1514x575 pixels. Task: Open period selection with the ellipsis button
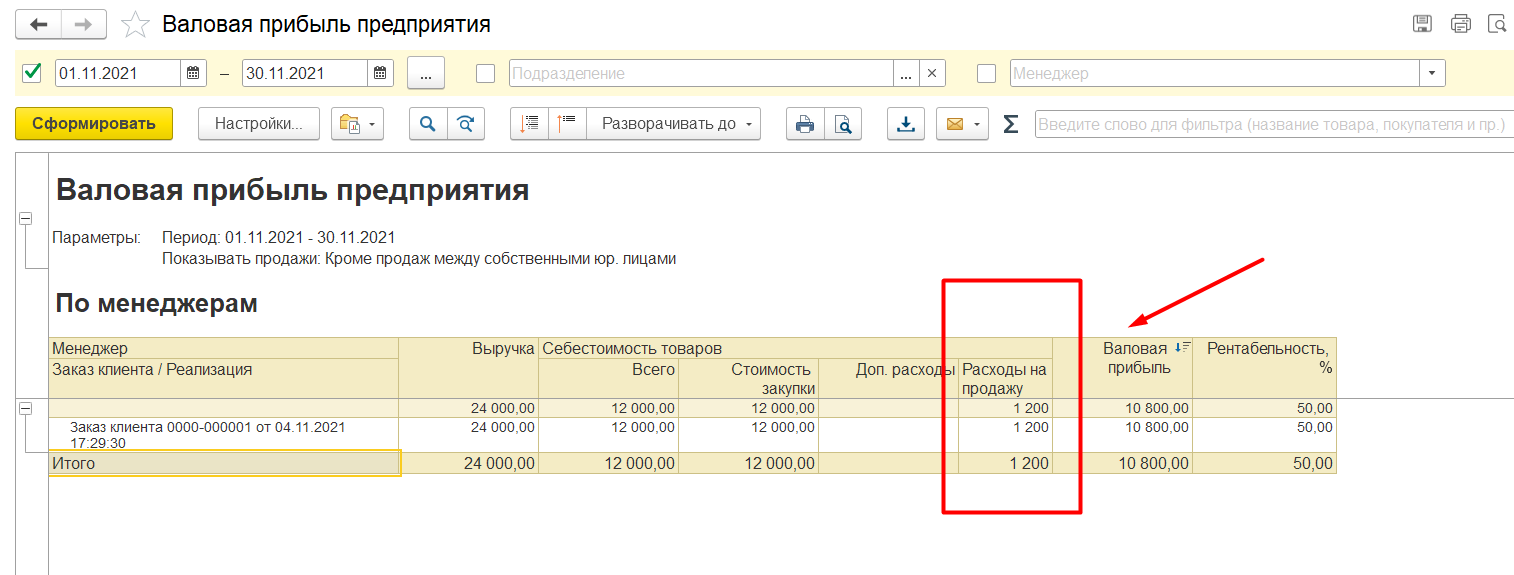click(426, 73)
